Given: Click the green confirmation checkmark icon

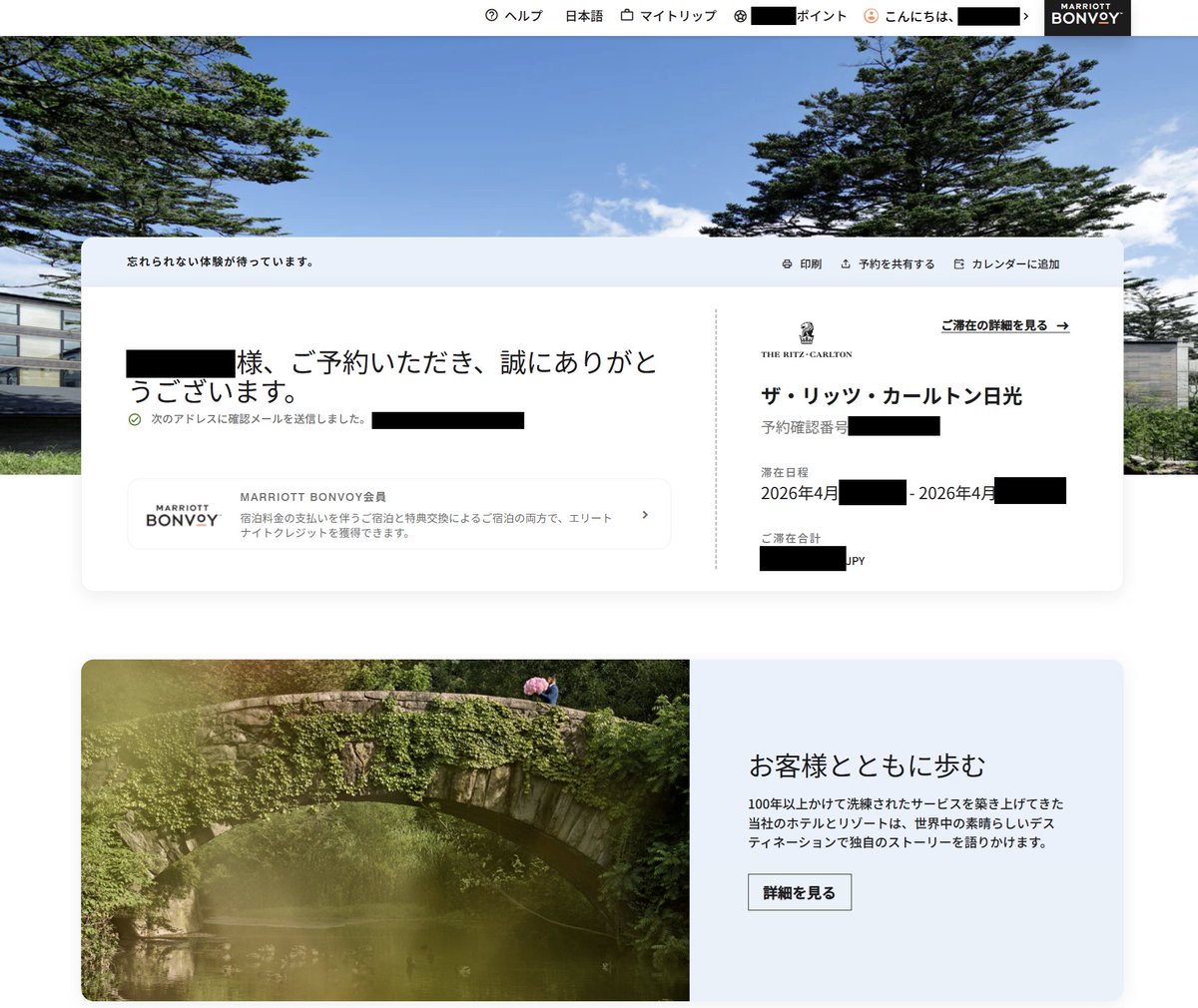Looking at the screenshot, I should click(135, 419).
